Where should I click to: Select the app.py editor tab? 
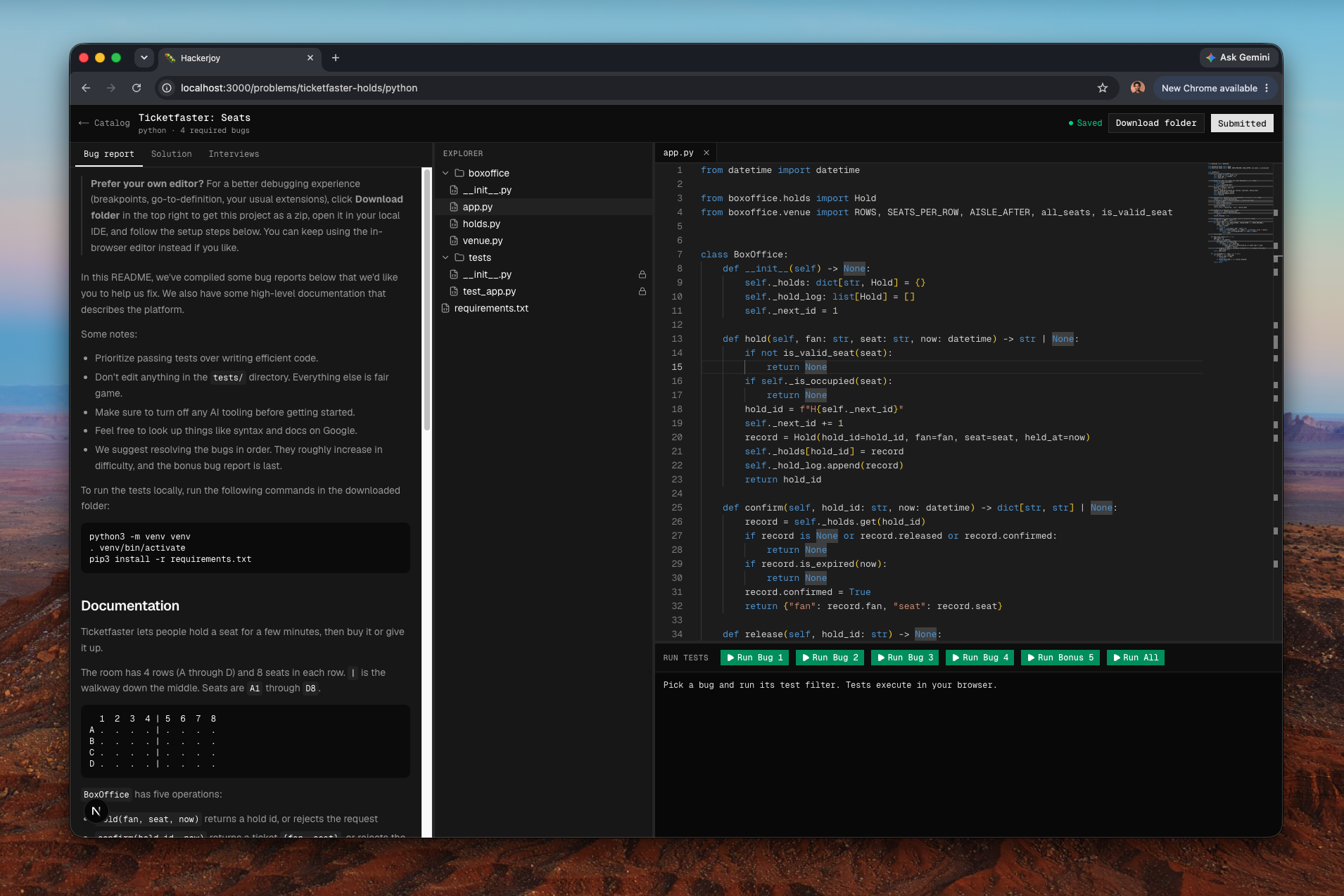678,153
